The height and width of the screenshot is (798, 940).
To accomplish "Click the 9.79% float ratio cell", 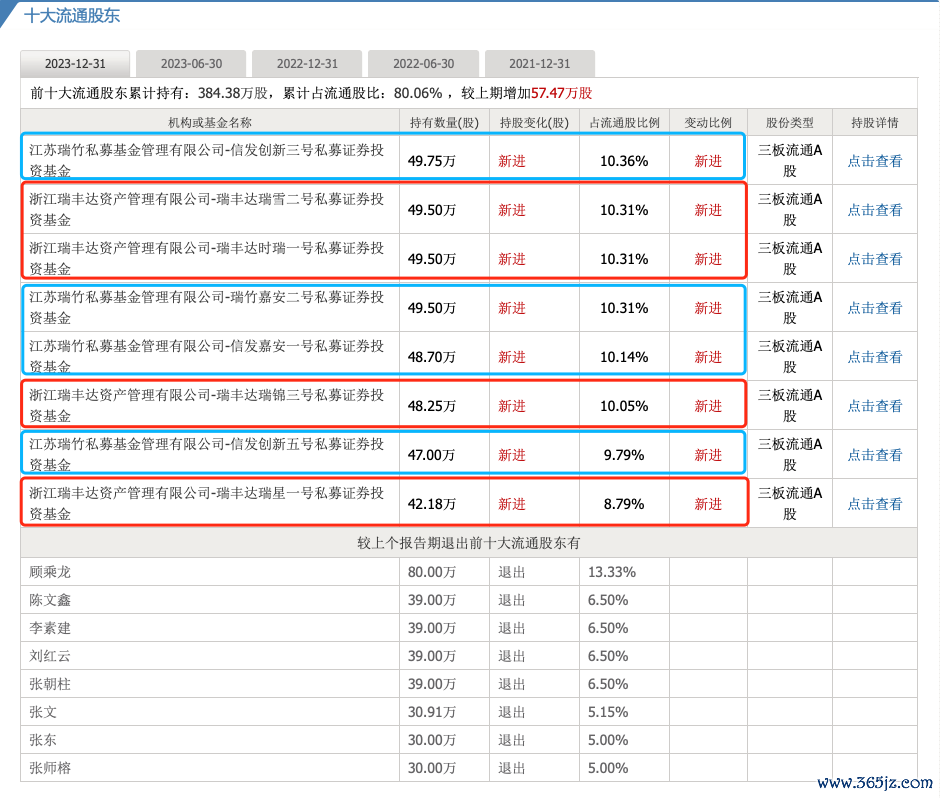I will (624, 456).
